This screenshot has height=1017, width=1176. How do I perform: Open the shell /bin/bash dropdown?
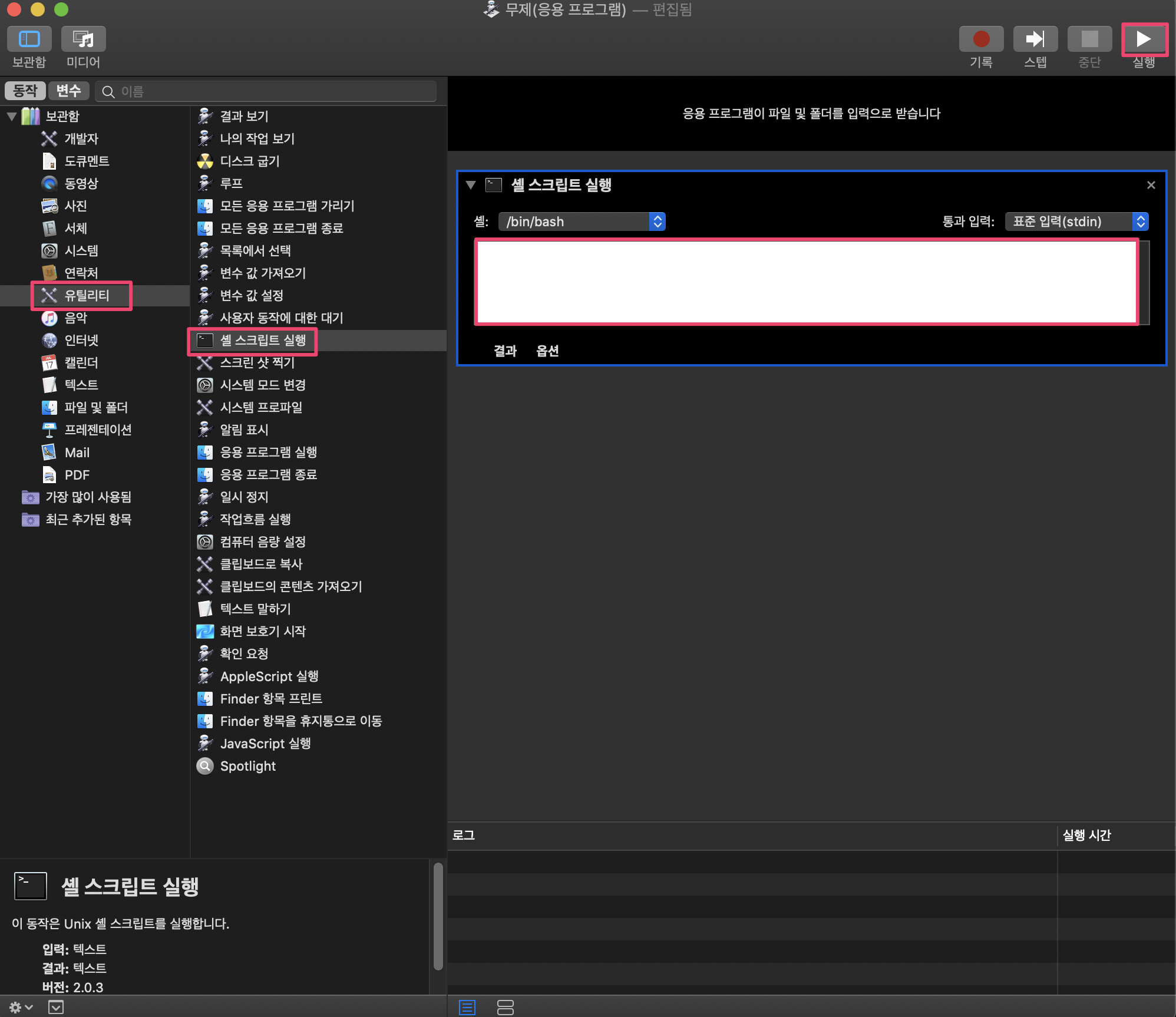(582, 222)
